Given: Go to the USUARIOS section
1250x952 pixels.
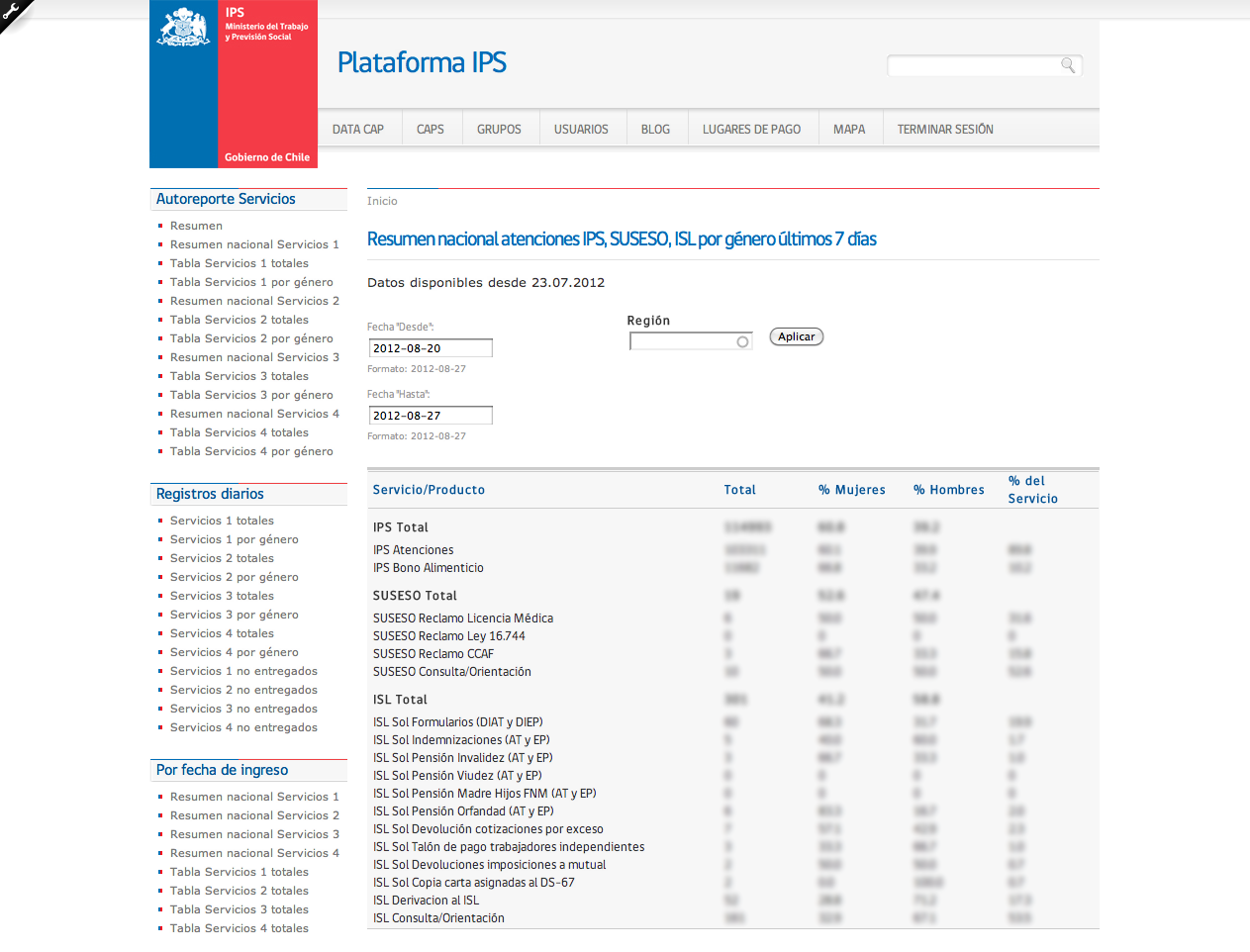Looking at the screenshot, I should [582, 129].
